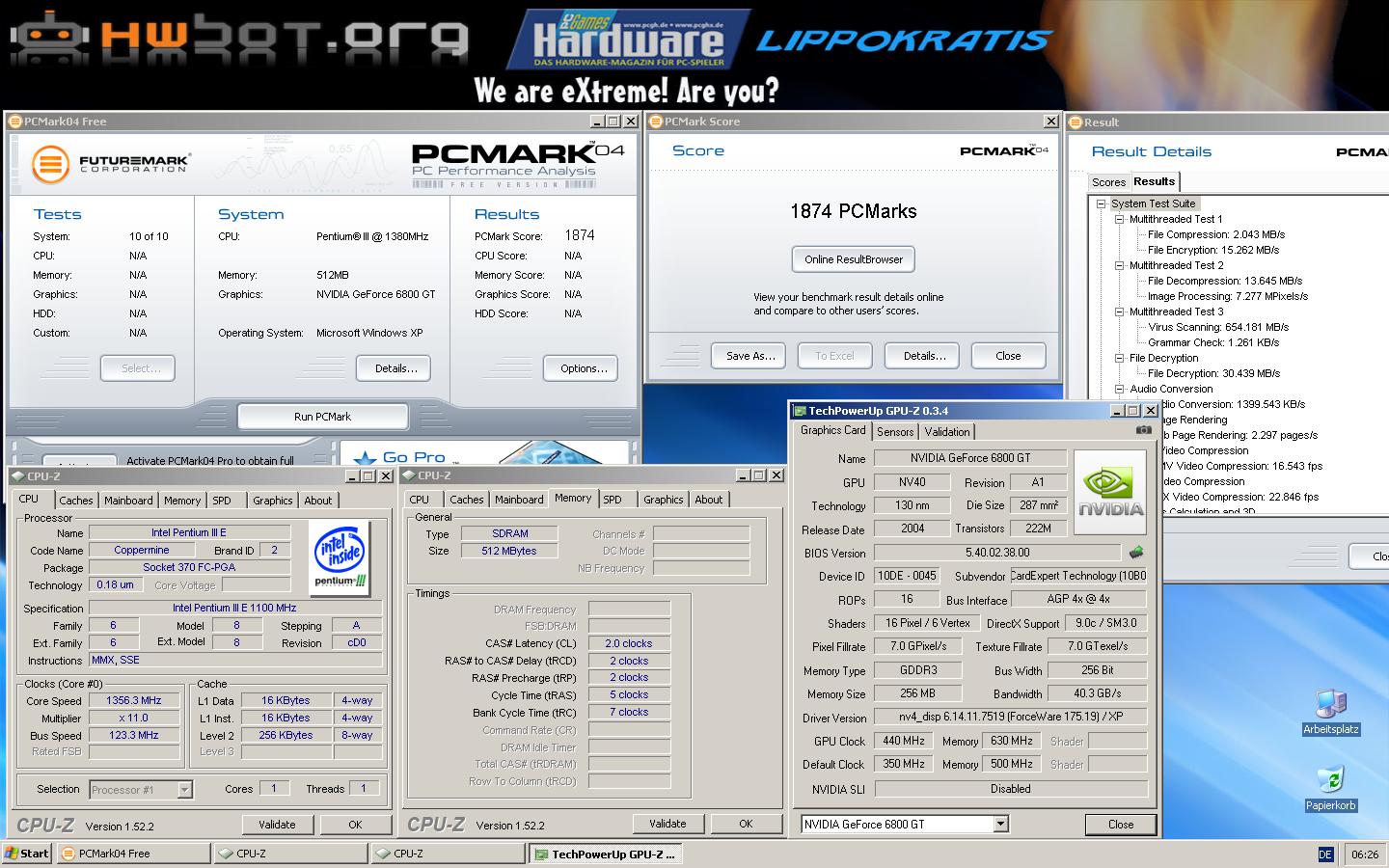Click Close in PCMark Score window
Viewport: 1389px width, 868px height.
click(1008, 356)
